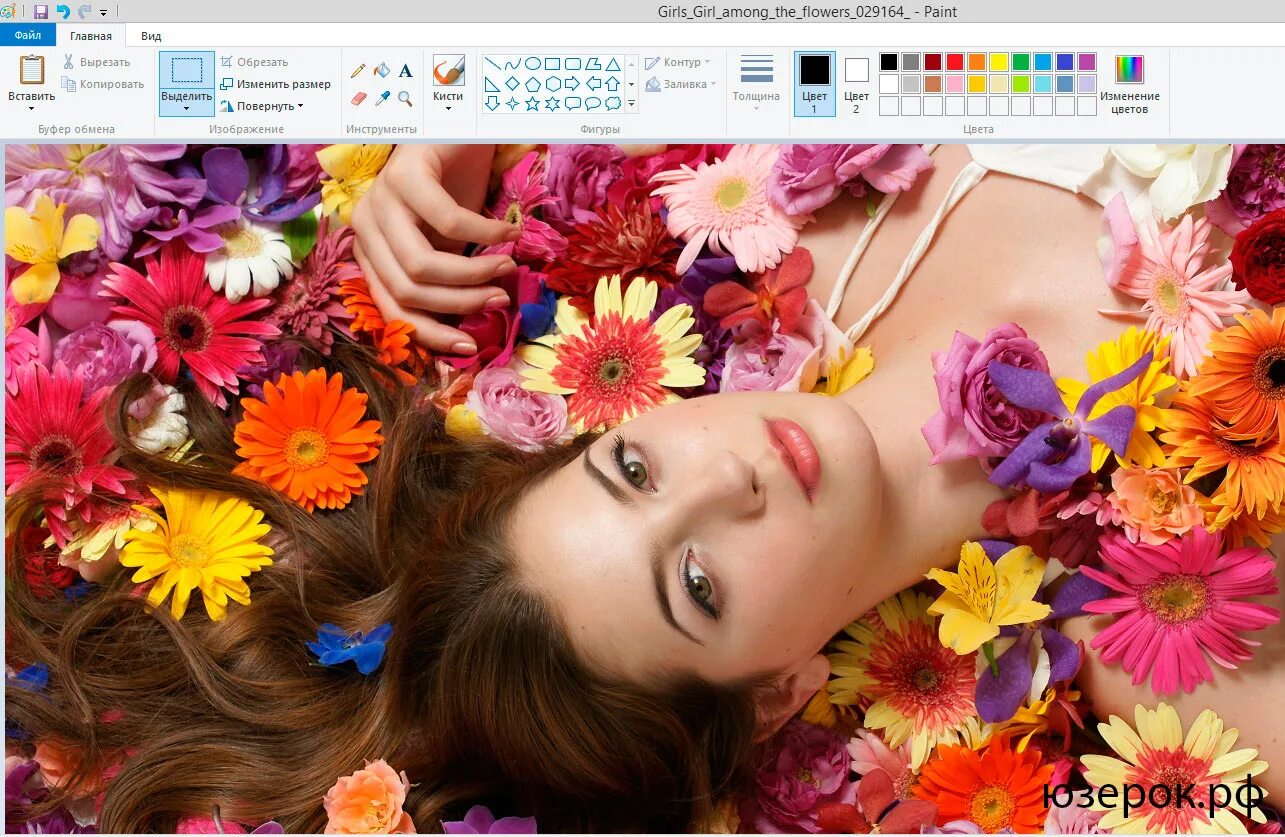Switch to the Главная tab
Image resolution: width=1285 pixels, height=837 pixels.
click(91, 36)
